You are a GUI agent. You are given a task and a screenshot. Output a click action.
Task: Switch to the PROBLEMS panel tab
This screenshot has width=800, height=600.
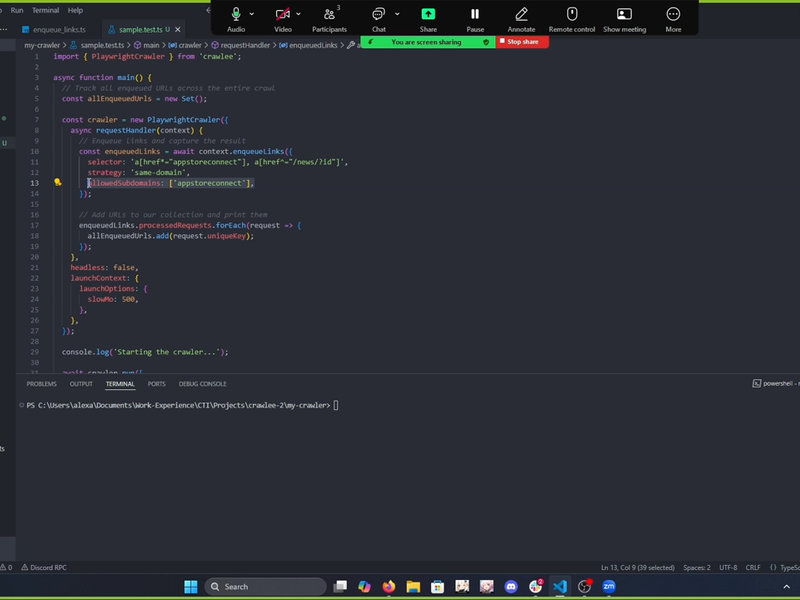point(42,384)
